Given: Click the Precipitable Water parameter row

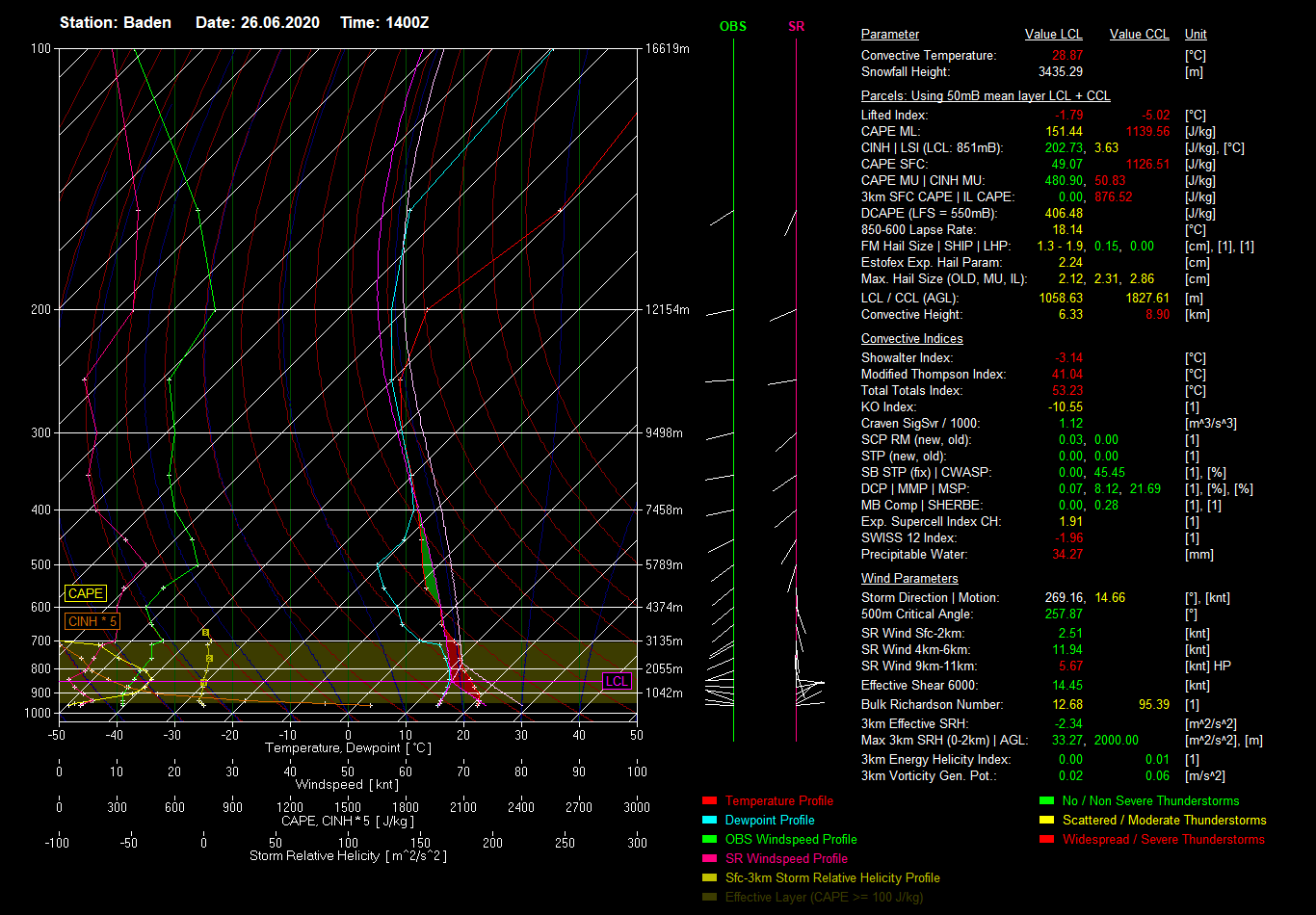Looking at the screenshot, I should pyautogui.click(x=914, y=555).
